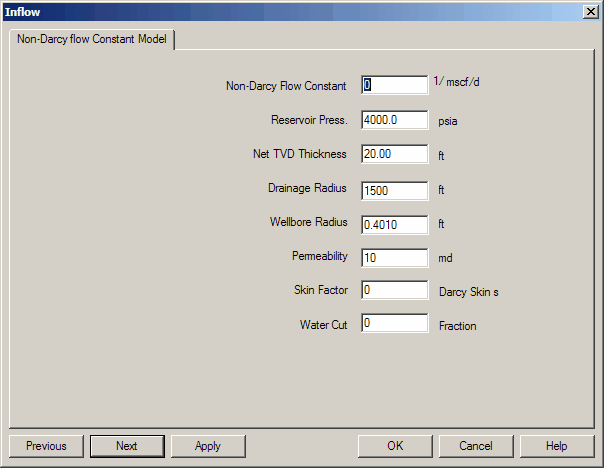Close the Inflow window with X

click(590, 11)
